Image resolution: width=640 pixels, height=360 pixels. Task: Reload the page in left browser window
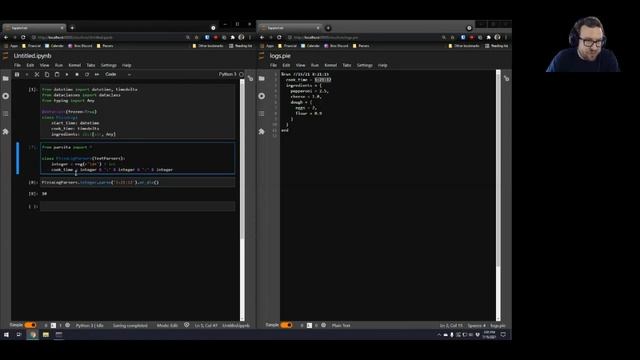[23, 37]
